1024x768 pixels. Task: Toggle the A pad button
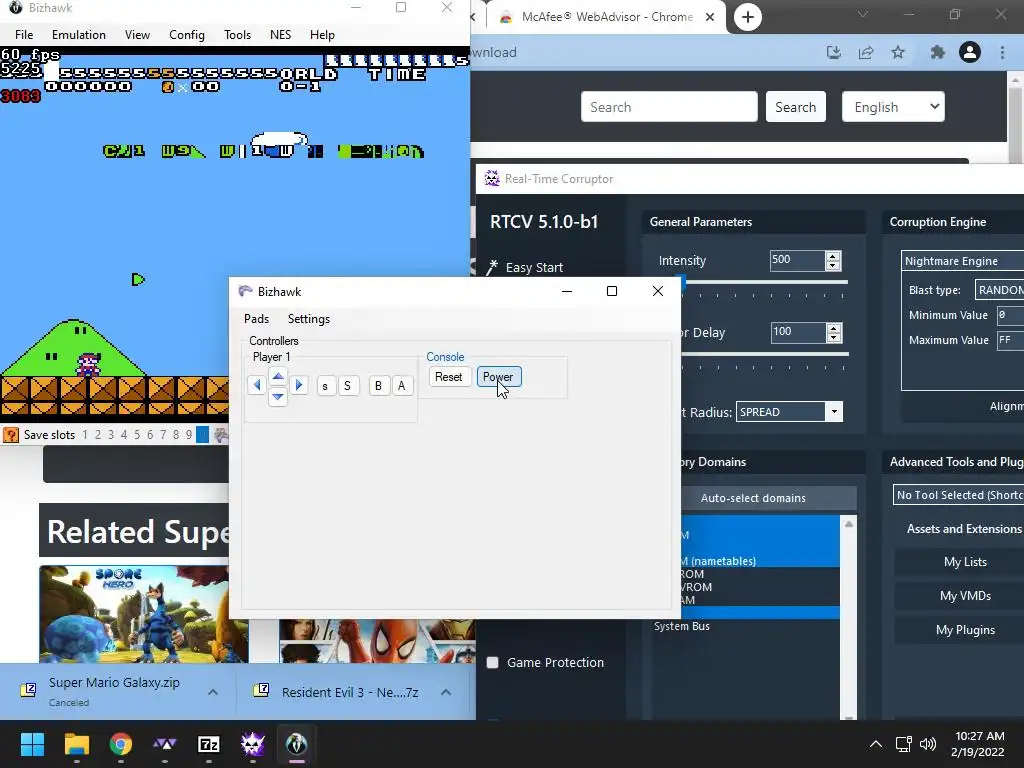tap(402, 386)
